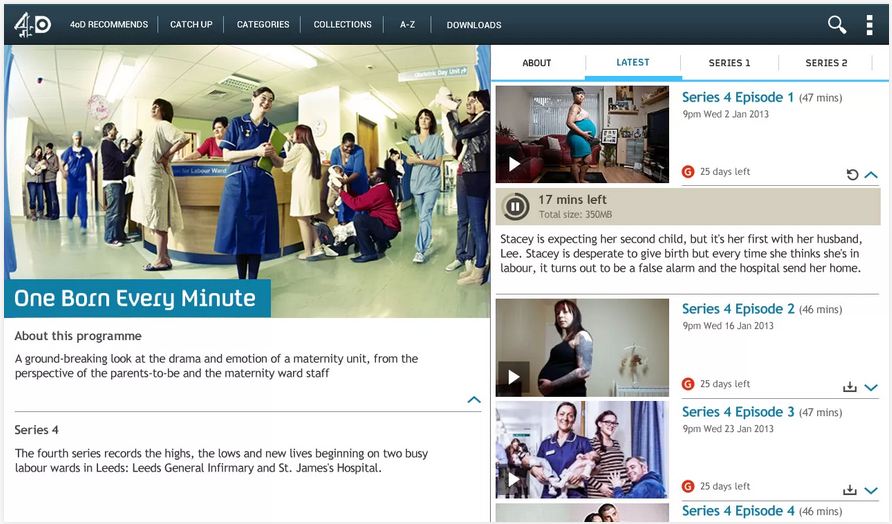Viewport: 892px width, 524px height.
Task: Go to Categories in top navigation
Action: (263, 25)
